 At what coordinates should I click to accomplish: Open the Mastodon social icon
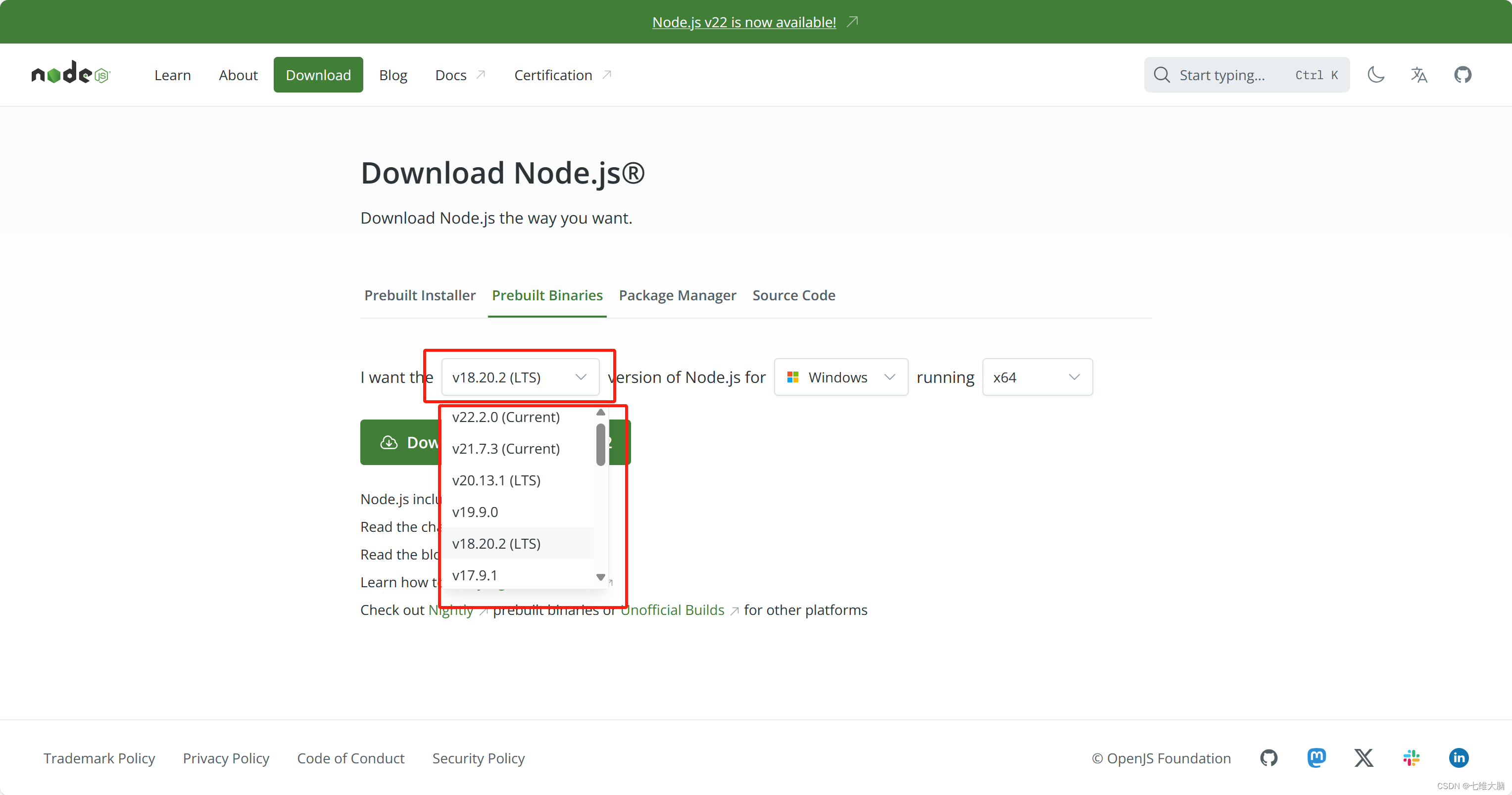[1316, 757]
